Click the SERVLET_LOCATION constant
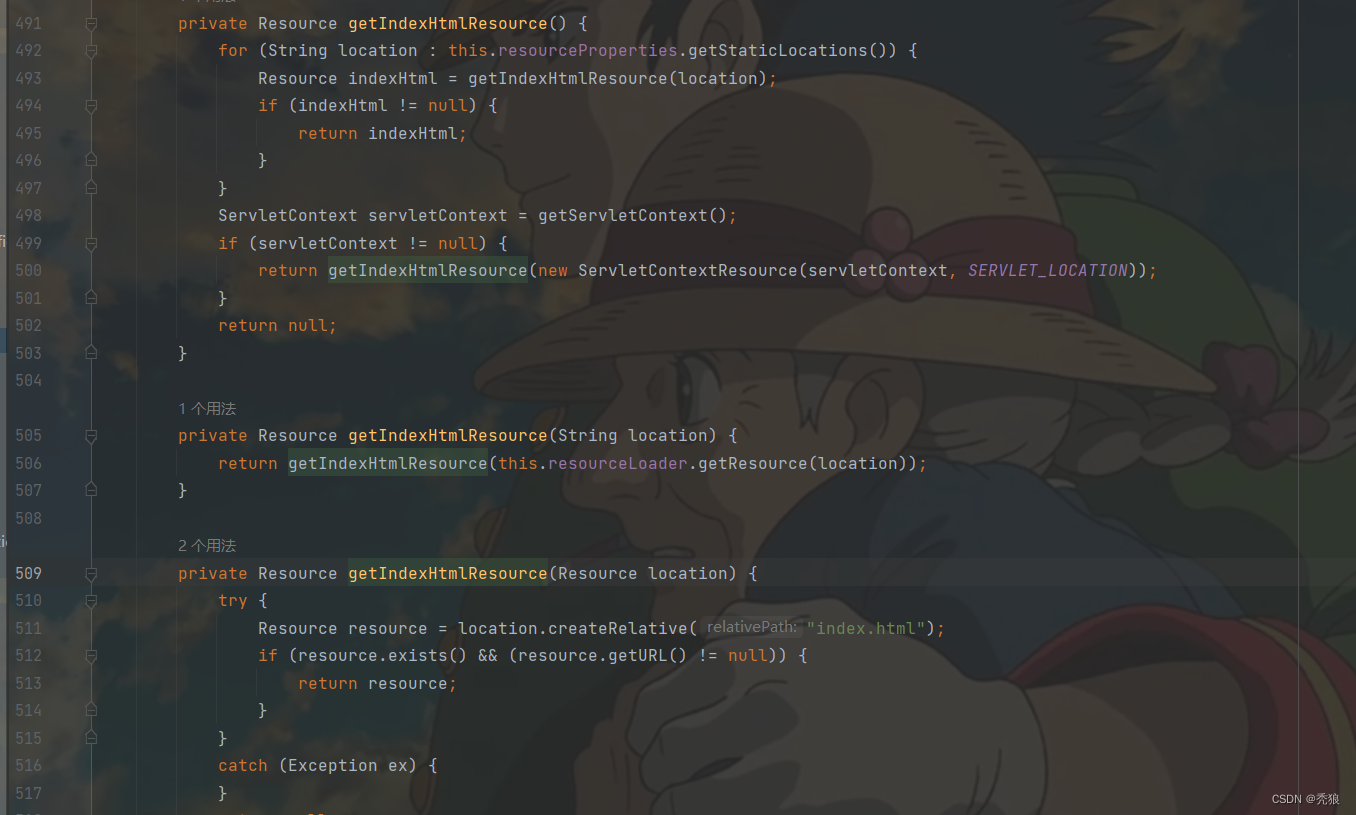The width and height of the screenshot is (1356, 815). 1048,270
